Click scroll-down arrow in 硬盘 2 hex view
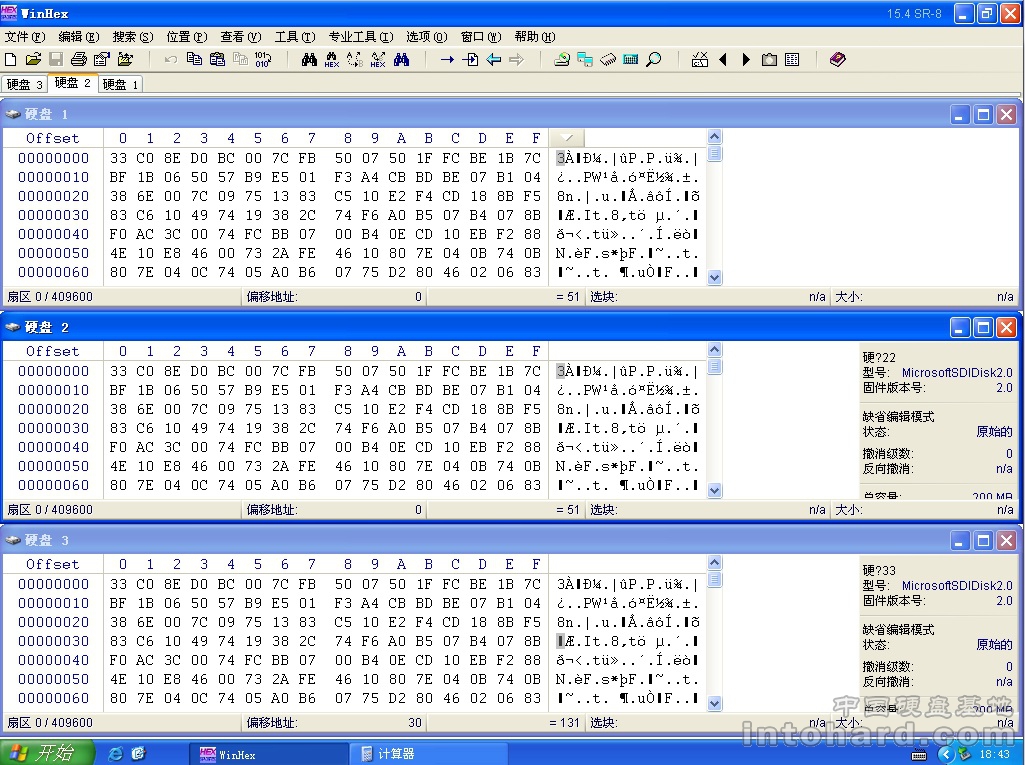Screen dimensions: 1025x765 click(x=714, y=490)
